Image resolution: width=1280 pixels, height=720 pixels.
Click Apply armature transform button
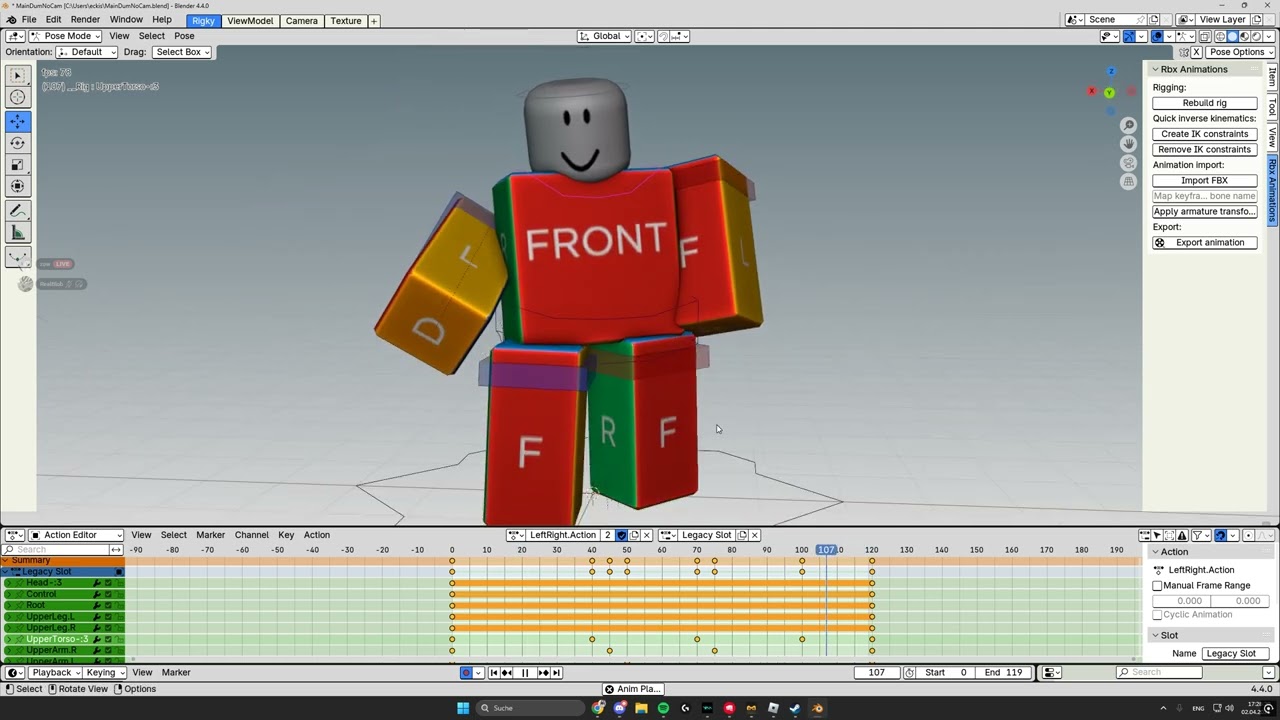coord(1204,212)
